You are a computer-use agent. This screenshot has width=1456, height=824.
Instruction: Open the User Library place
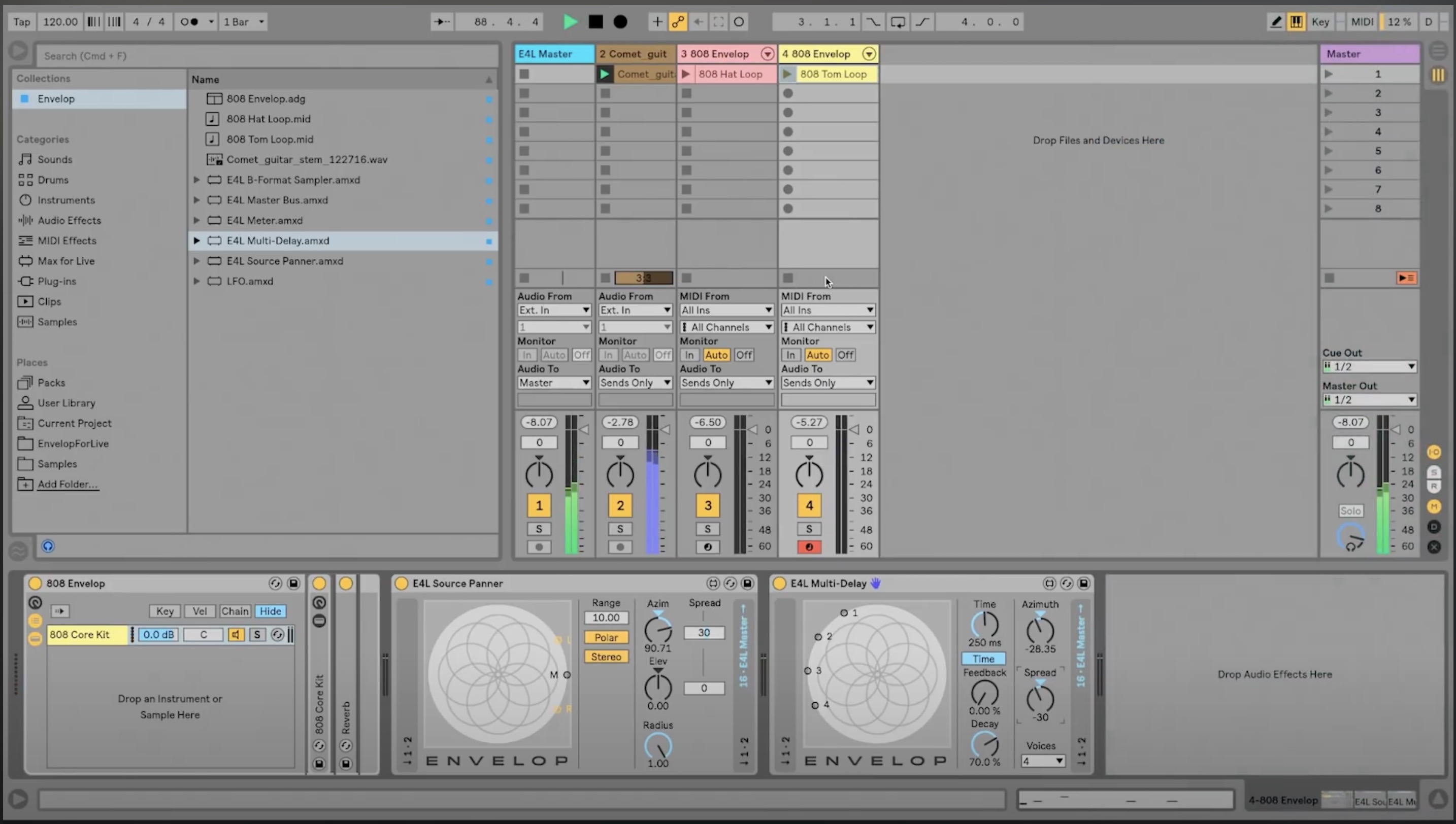[x=65, y=403]
